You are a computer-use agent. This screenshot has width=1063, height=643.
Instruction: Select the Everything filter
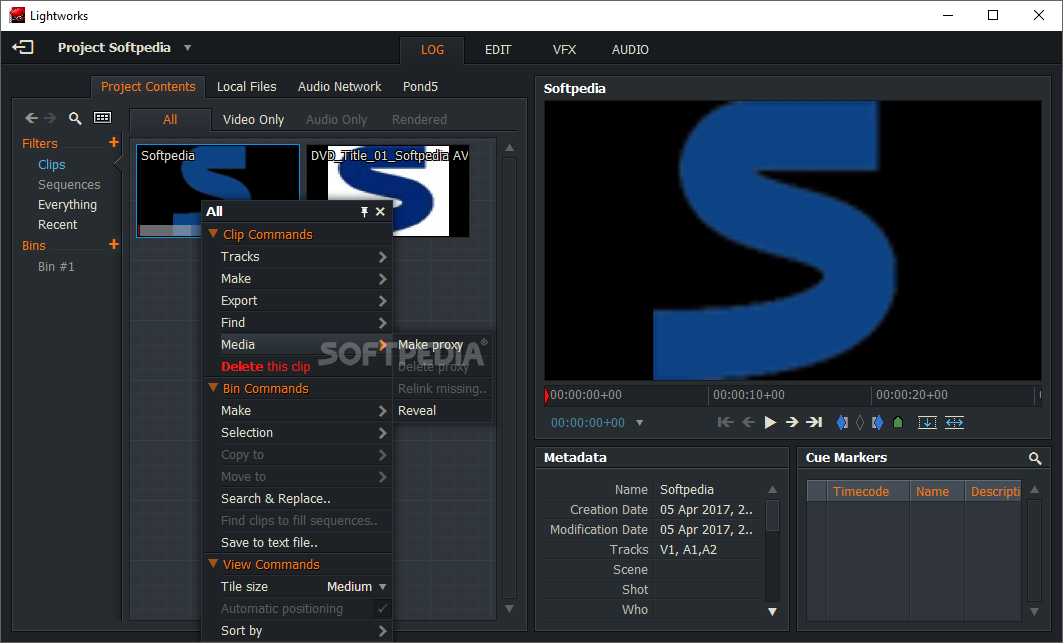(x=67, y=205)
